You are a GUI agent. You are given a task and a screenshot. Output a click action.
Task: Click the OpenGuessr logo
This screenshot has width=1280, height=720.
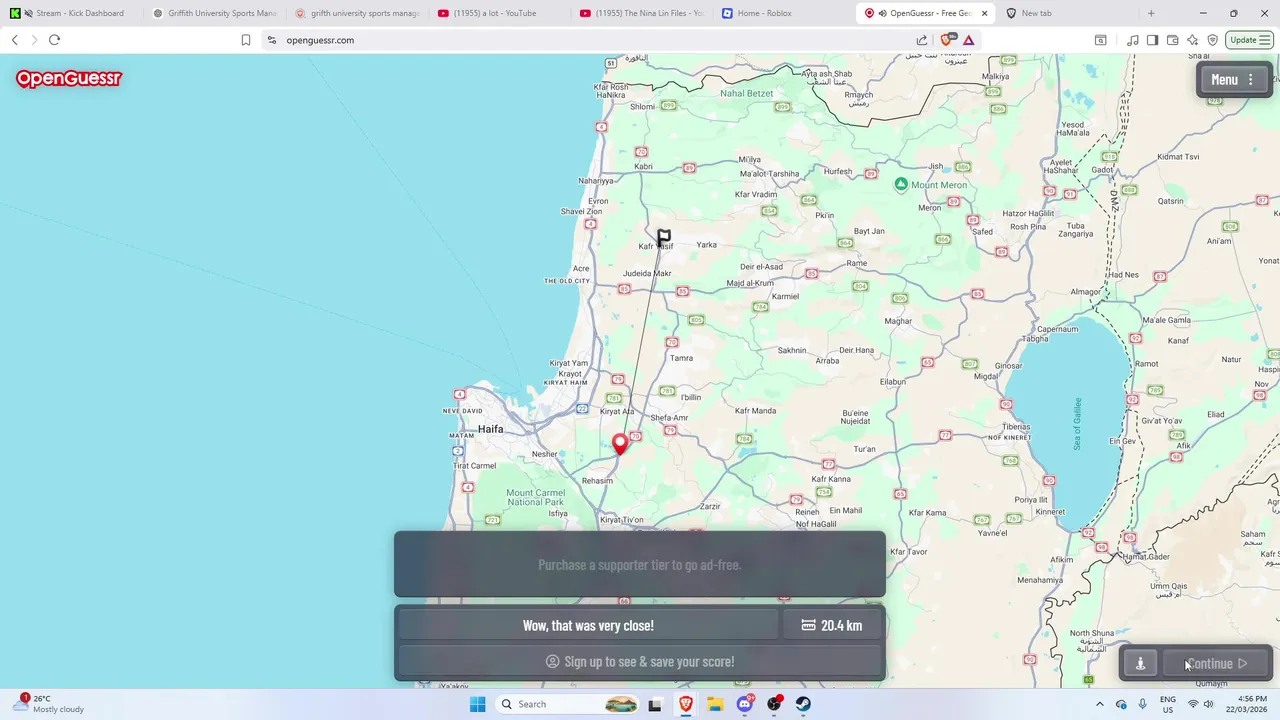68,79
